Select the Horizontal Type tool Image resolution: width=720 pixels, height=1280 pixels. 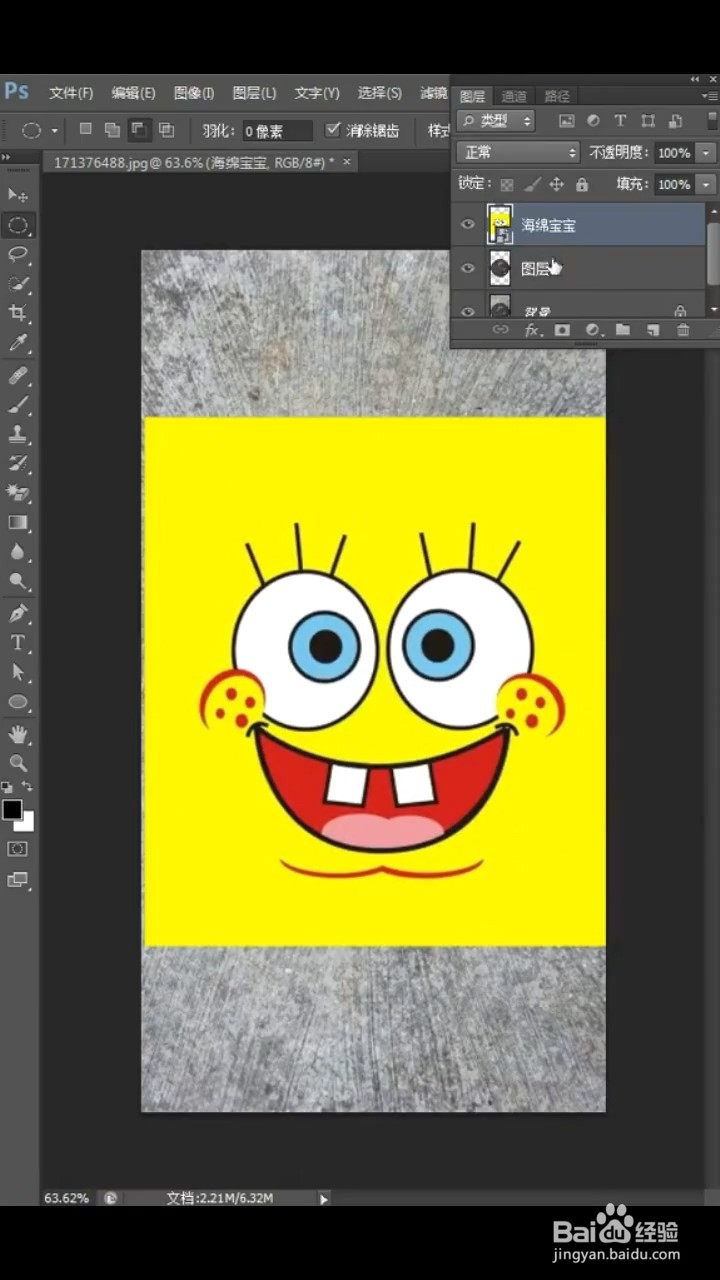tap(18, 643)
